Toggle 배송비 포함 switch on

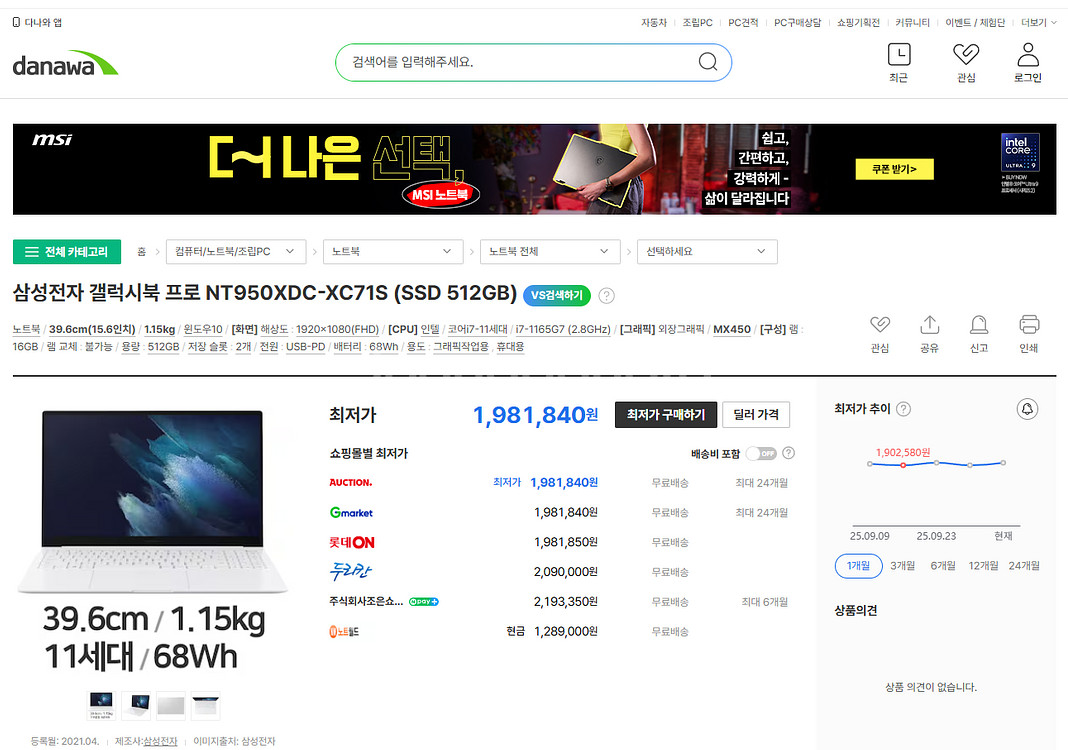tap(760, 453)
